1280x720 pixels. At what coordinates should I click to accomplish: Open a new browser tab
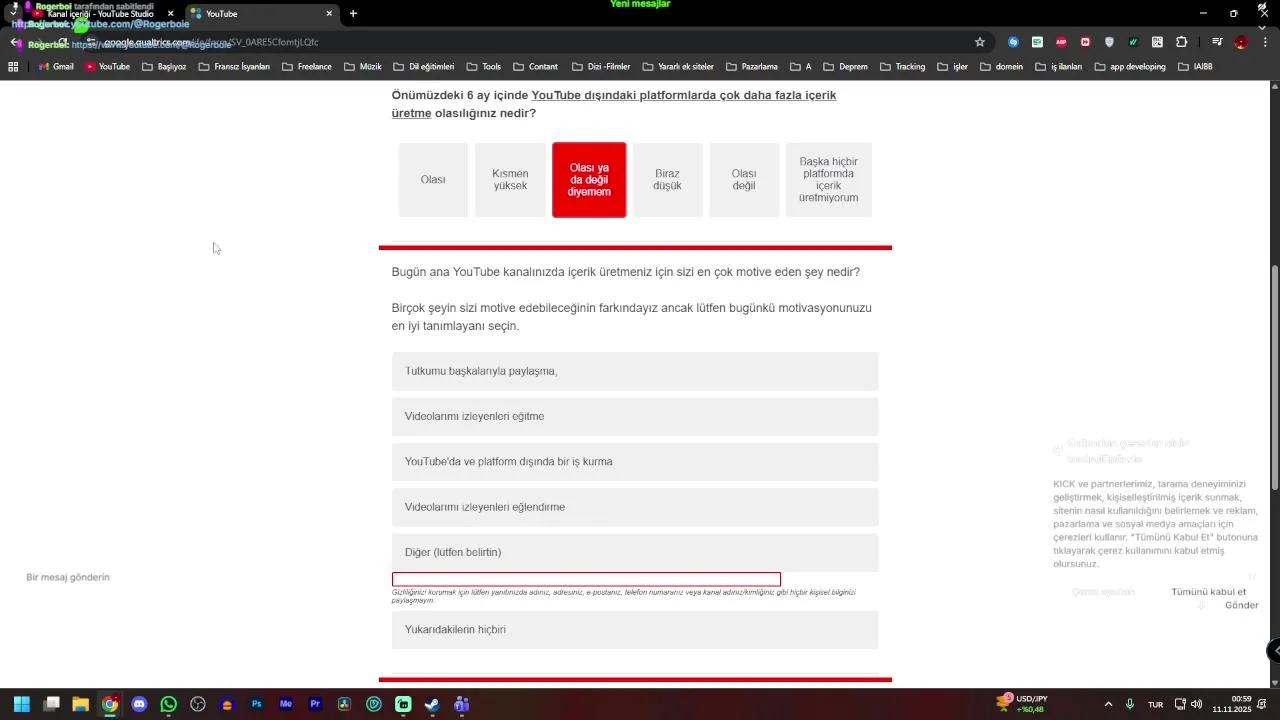(x=353, y=14)
